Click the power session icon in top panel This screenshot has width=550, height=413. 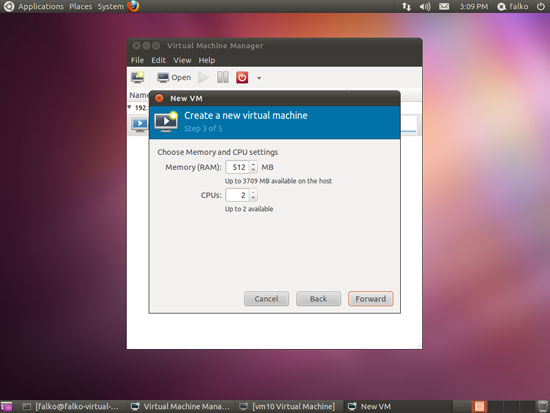point(541,6)
